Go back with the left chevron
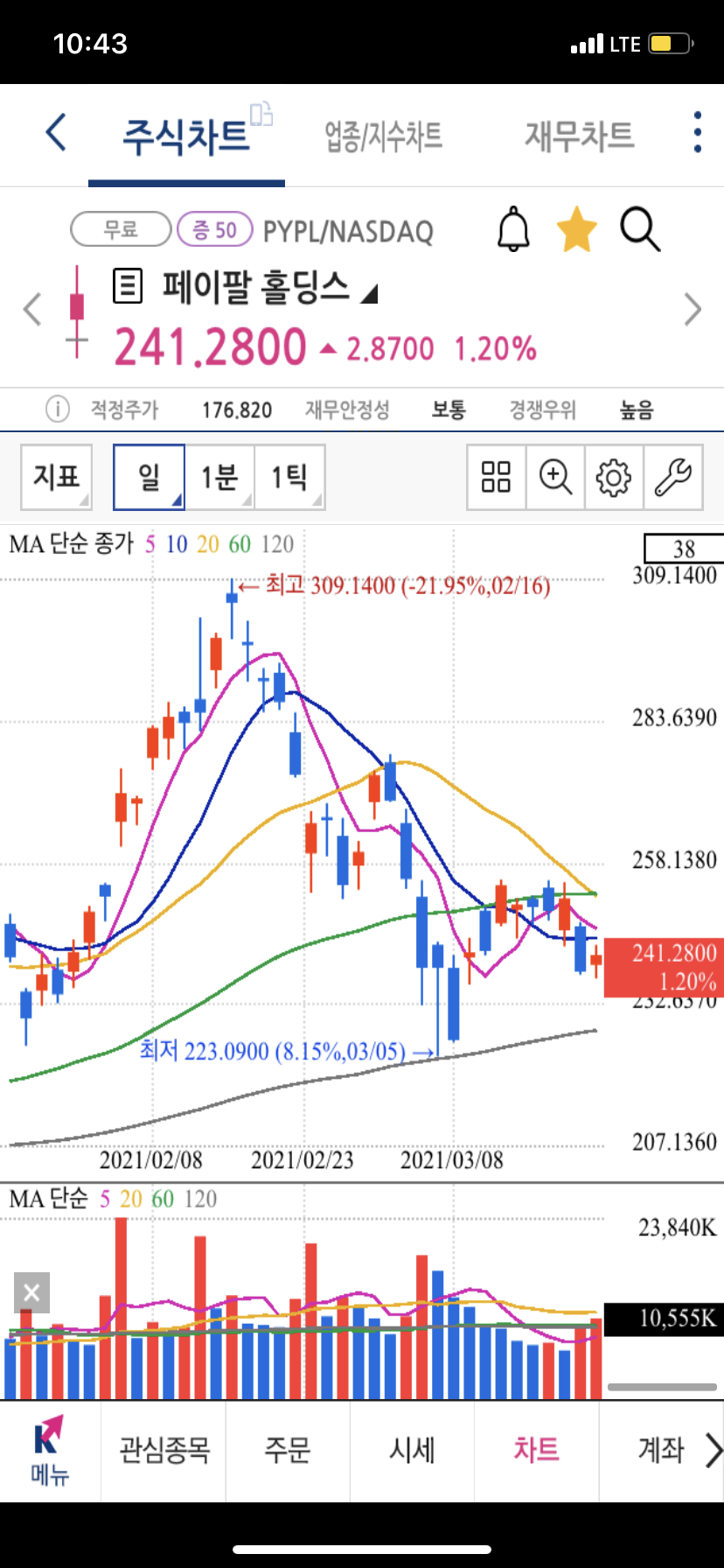Viewport: 724px width, 1568px height. click(56, 133)
